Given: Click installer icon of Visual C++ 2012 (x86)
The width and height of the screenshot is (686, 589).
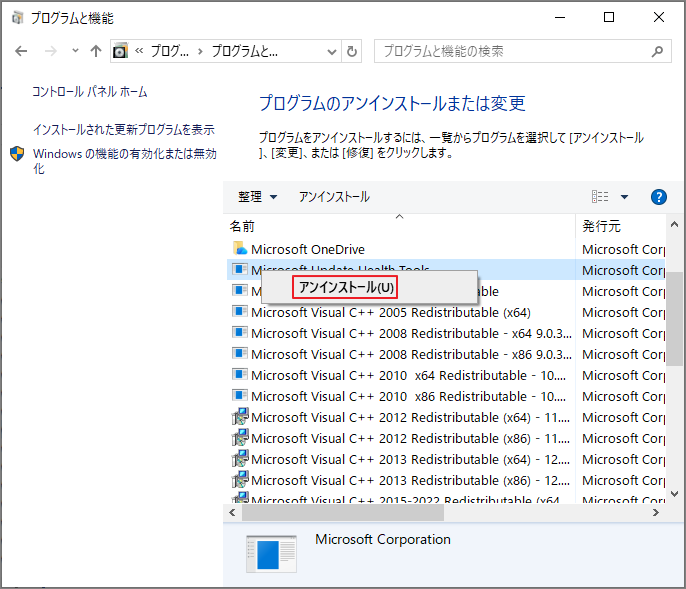Looking at the screenshot, I should pos(240,437).
